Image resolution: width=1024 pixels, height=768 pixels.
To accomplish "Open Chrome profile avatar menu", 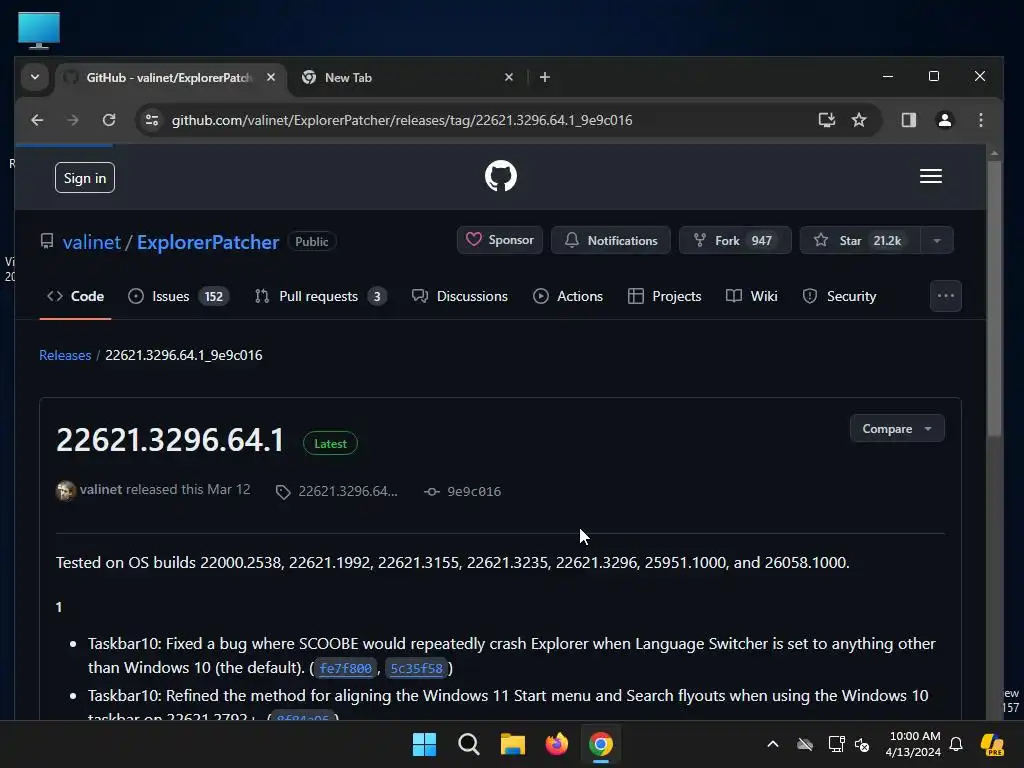I will click(x=944, y=120).
